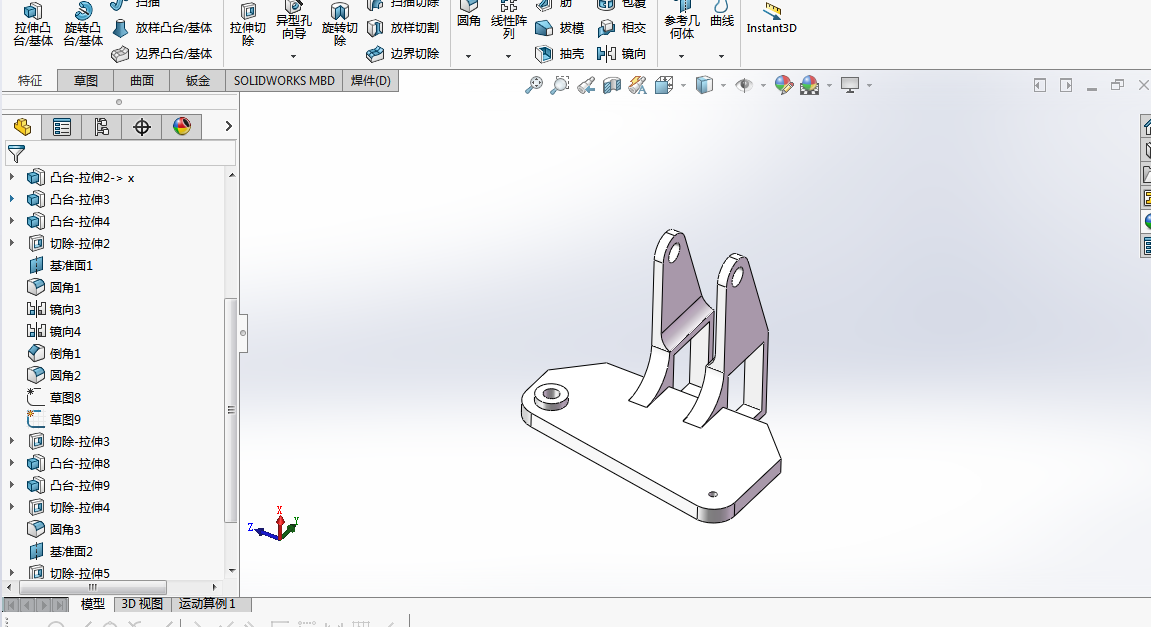This screenshot has height=627, width=1151.
Task: Expand the 凸台-拉伸3 feature node
Action: point(11,199)
